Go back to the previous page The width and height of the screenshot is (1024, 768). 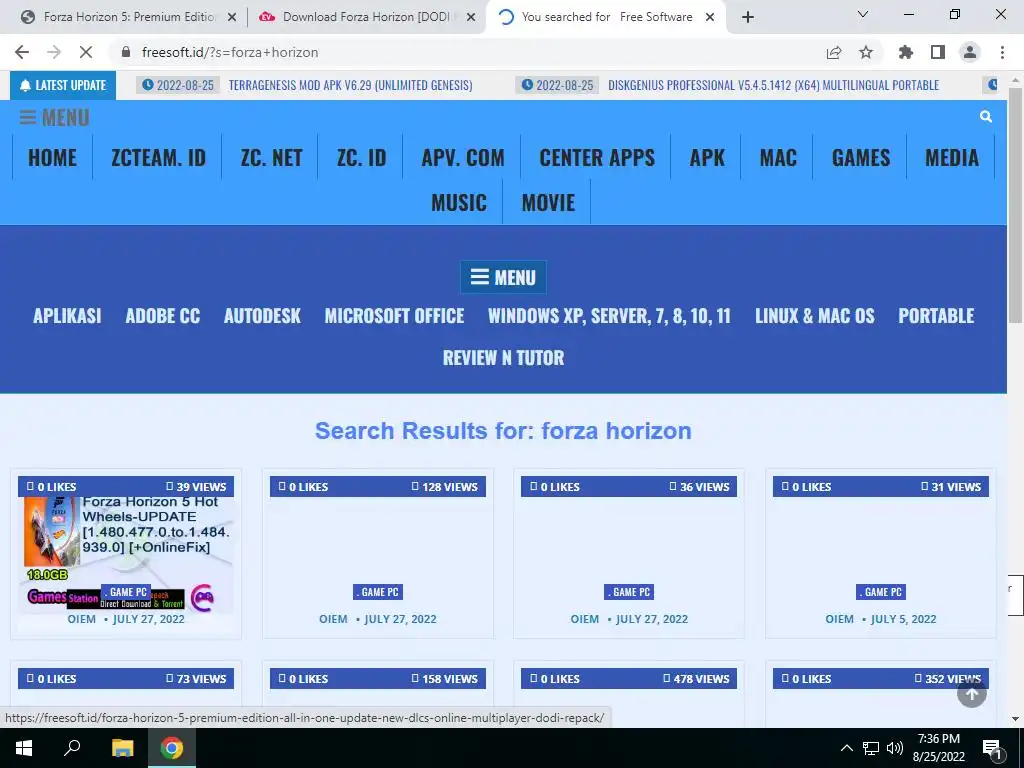[22, 52]
